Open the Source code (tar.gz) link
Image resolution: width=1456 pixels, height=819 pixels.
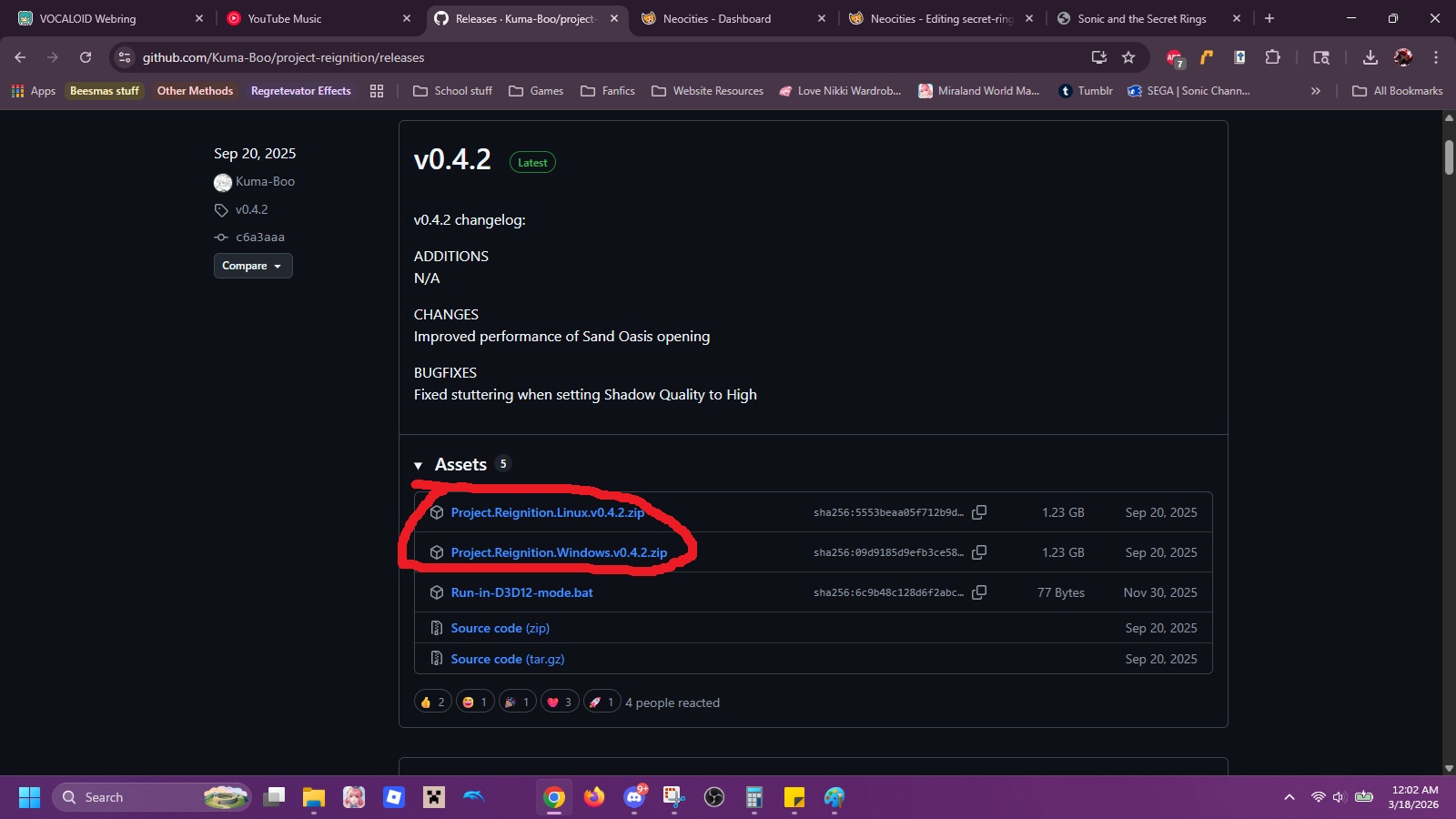(507, 659)
